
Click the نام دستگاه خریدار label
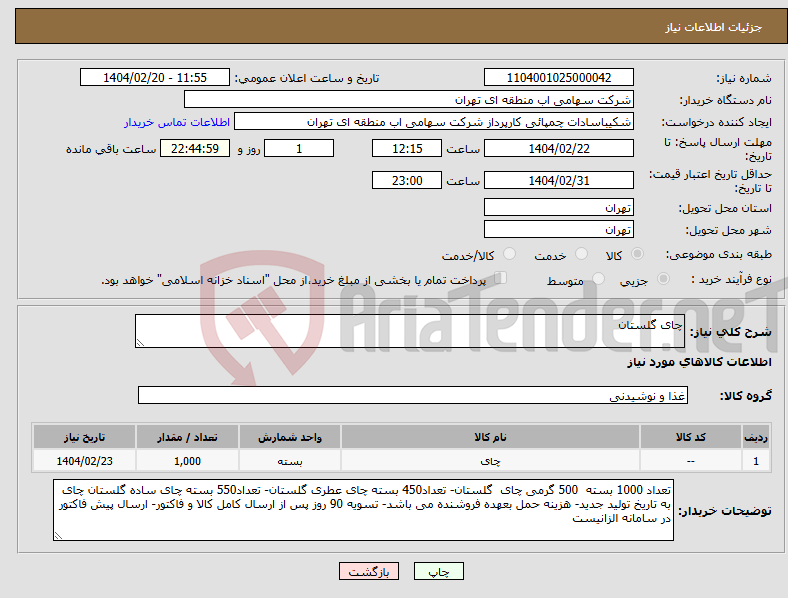point(726,101)
